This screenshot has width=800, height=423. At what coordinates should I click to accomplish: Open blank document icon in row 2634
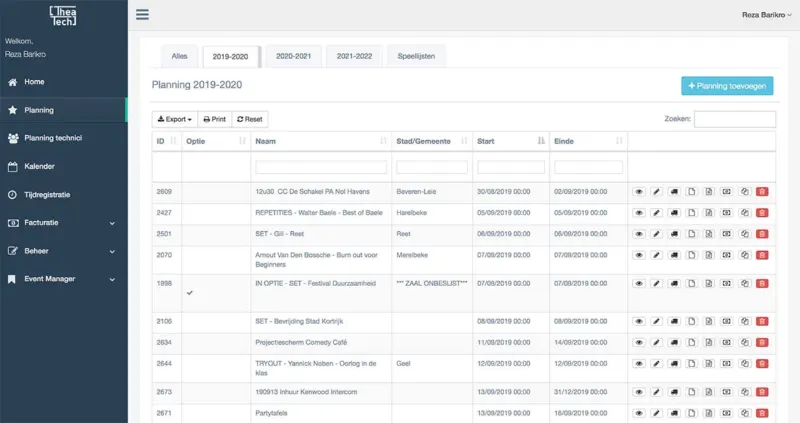(691, 343)
